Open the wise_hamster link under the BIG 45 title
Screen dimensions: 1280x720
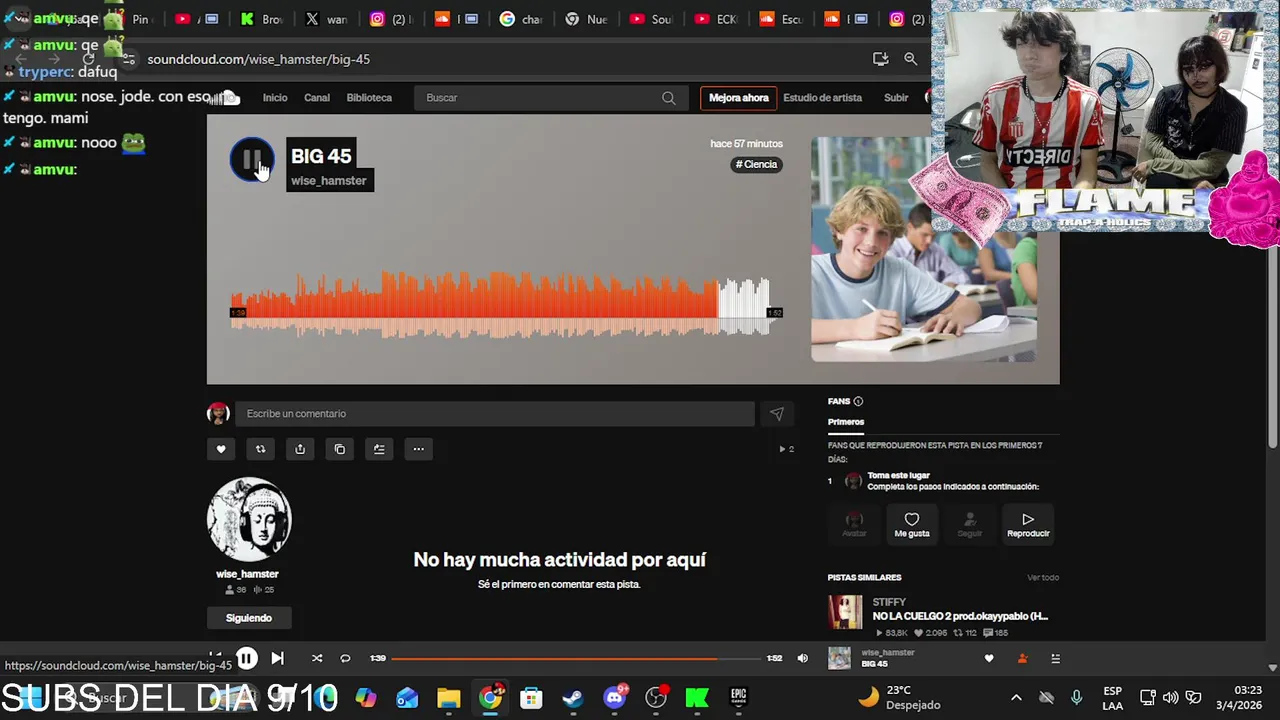pyautogui.click(x=329, y=181)
